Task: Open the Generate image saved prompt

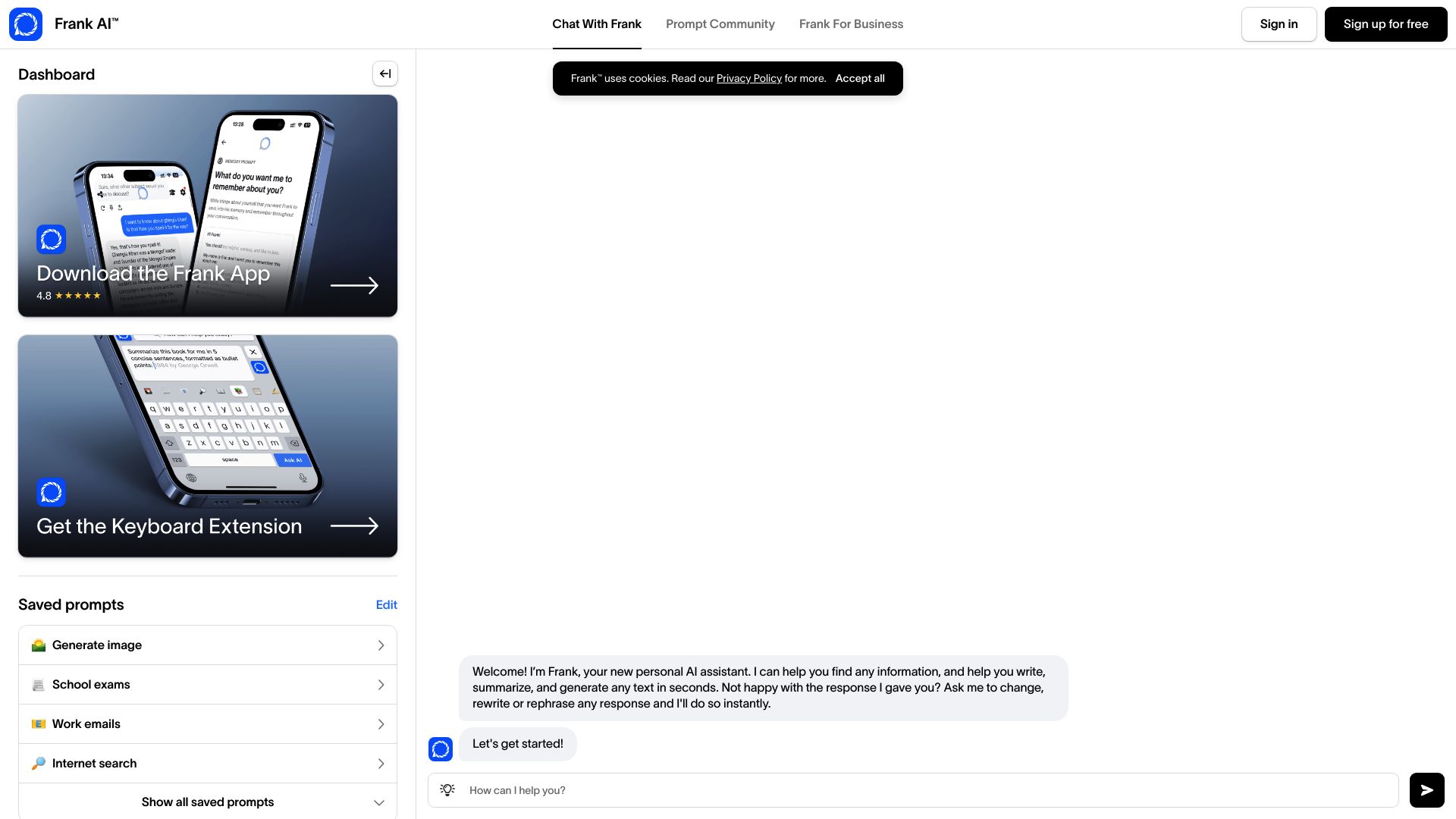Action: [x=207, y=645]
